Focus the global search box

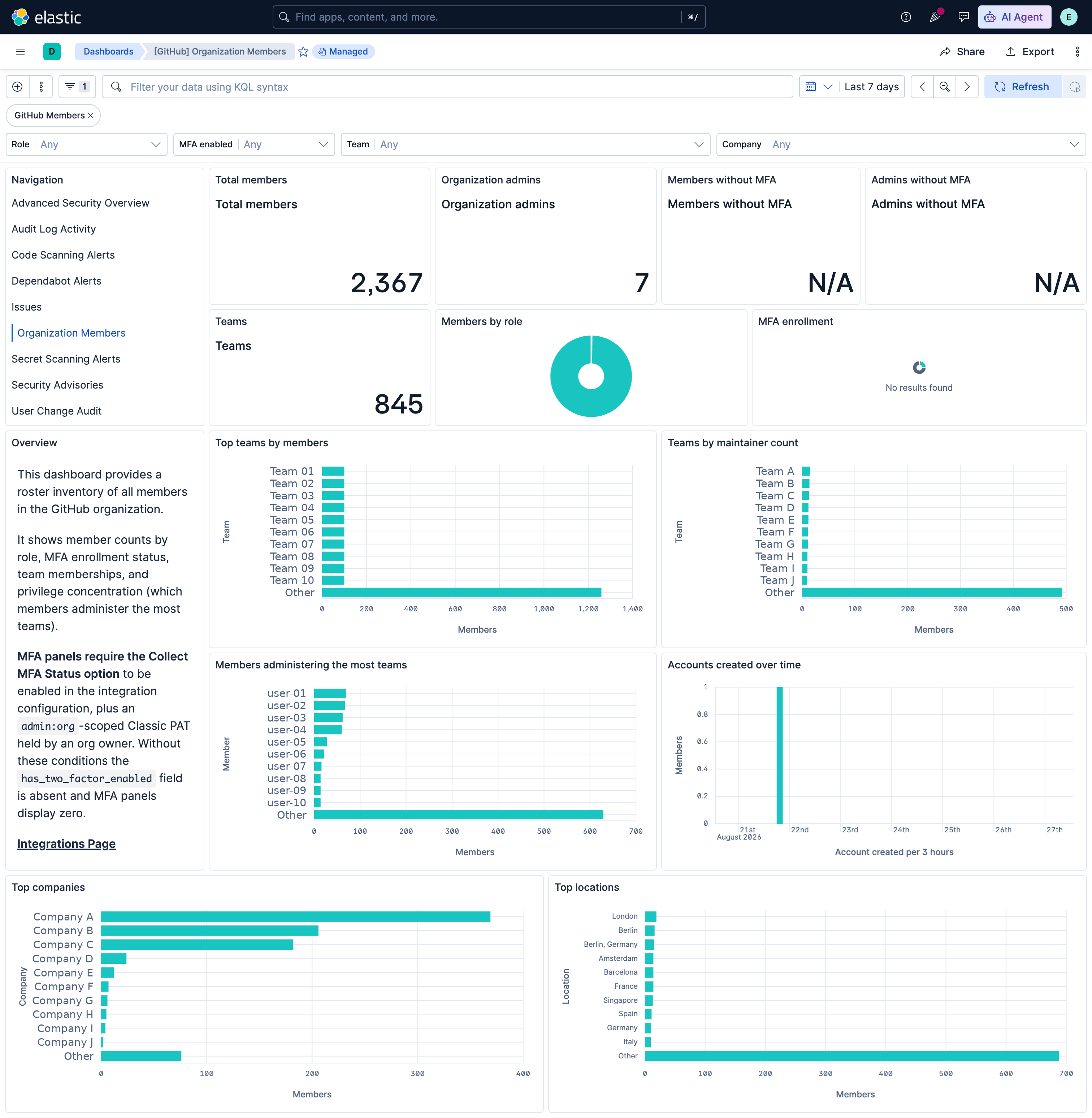pos(489,17)
